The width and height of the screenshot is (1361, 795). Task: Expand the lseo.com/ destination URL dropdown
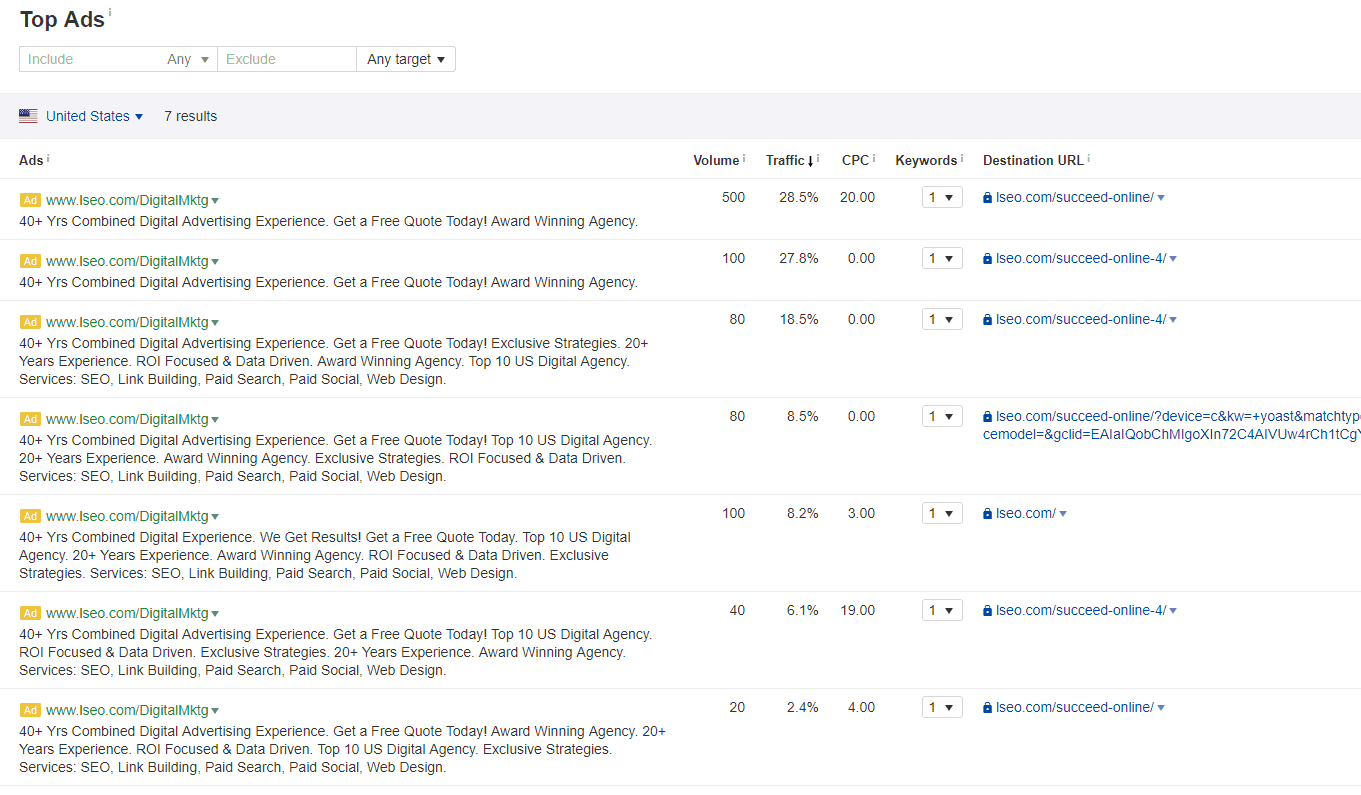[x=1063, y=512]
